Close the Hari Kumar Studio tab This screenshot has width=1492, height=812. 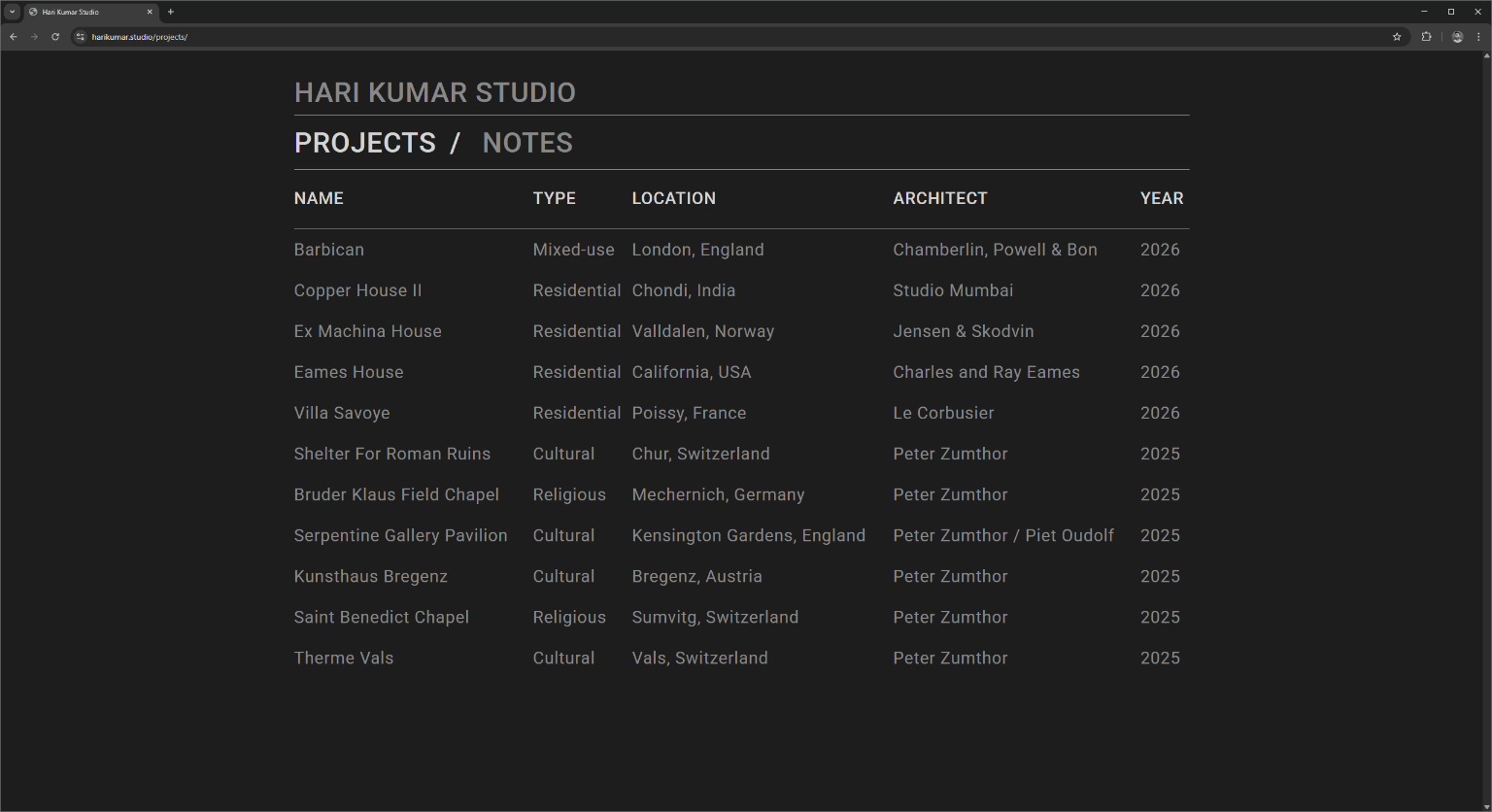point(150,12)
